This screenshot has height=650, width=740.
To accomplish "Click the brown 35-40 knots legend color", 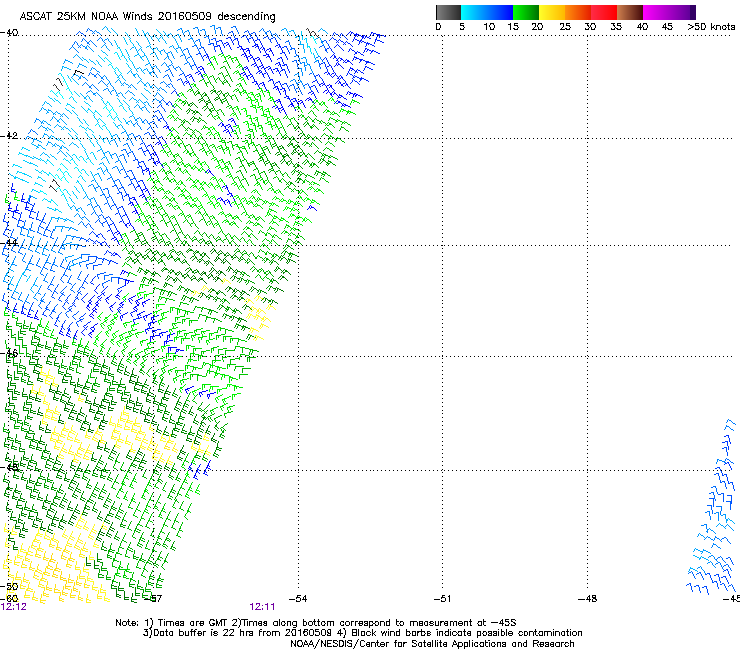I will (x=630, y=12).
